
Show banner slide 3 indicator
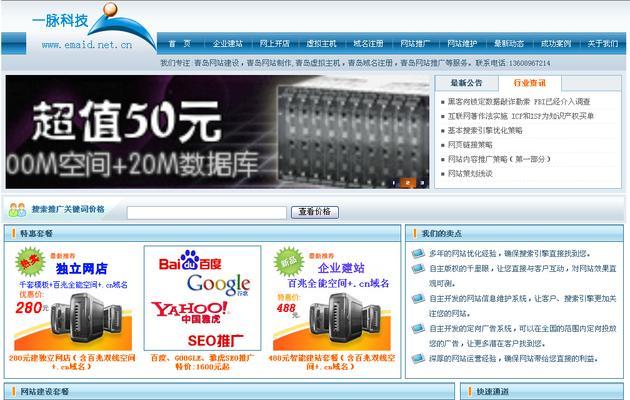click(422, 183)
